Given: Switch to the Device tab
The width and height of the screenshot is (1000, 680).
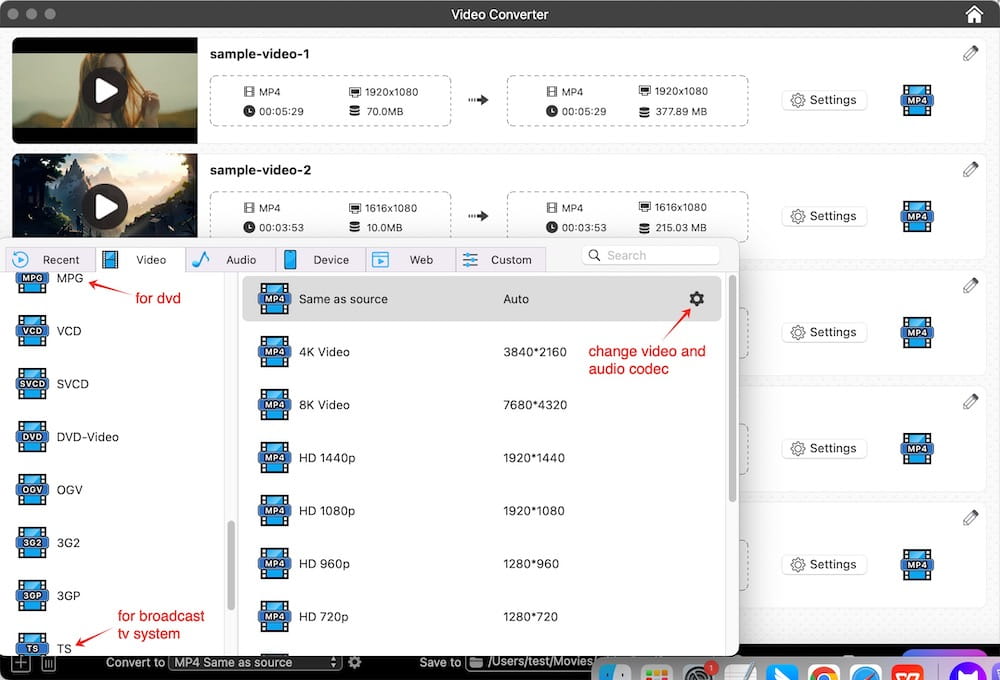Looking at the screenshot, I should coord(321,260).
